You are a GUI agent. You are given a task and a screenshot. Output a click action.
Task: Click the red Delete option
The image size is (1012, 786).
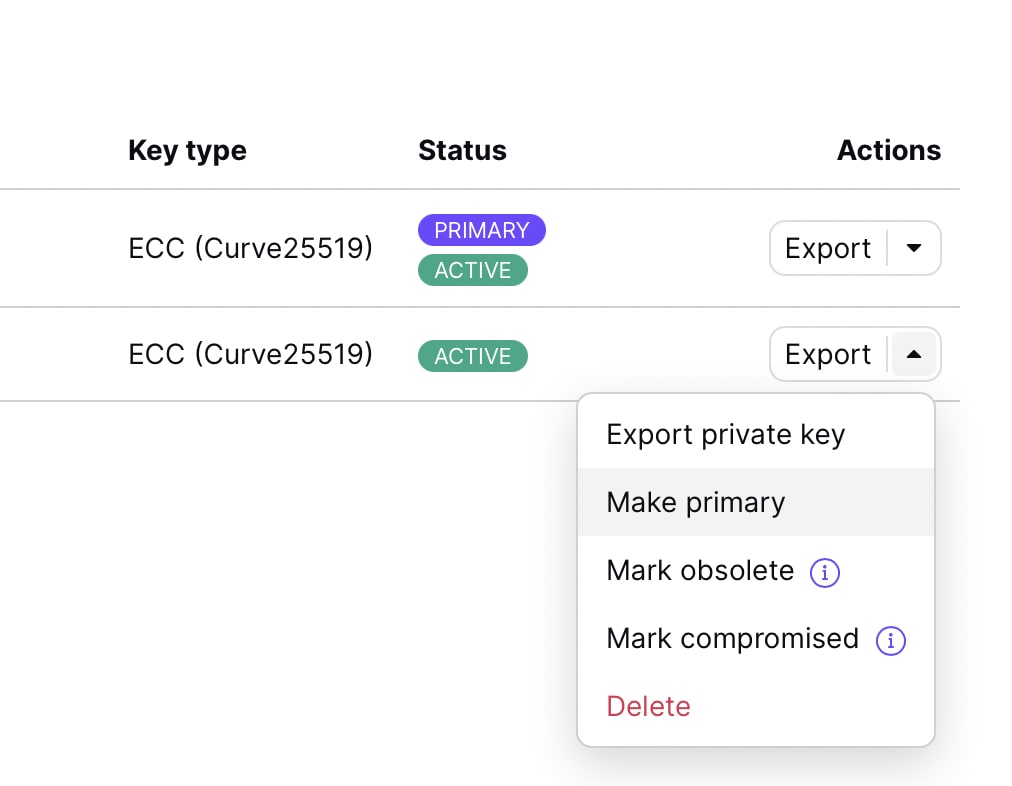click(648, 707)
